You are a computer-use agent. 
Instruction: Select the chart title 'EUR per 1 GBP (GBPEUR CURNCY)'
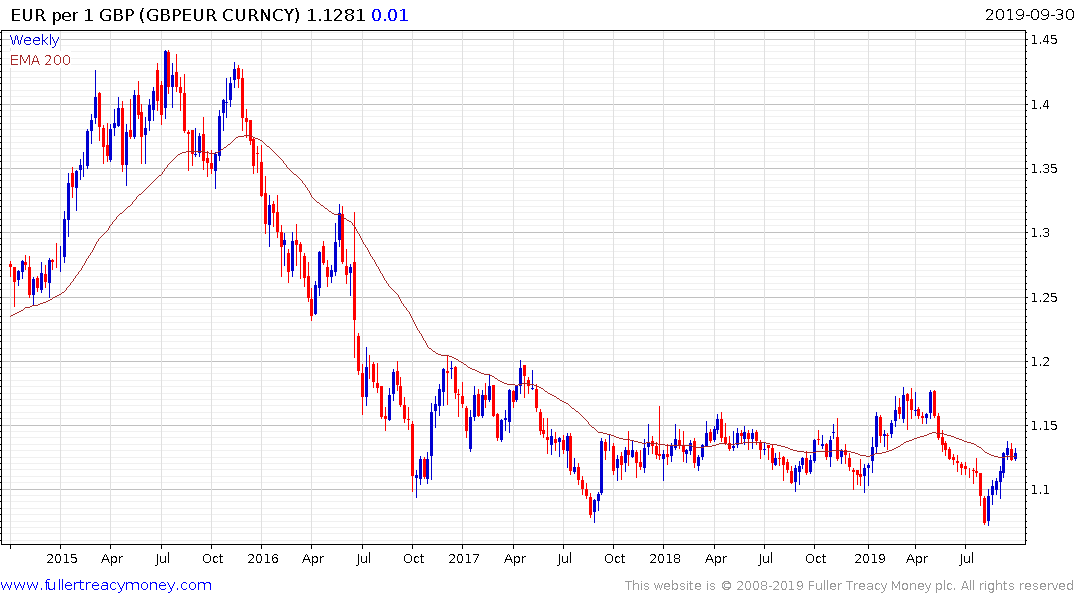156,15
